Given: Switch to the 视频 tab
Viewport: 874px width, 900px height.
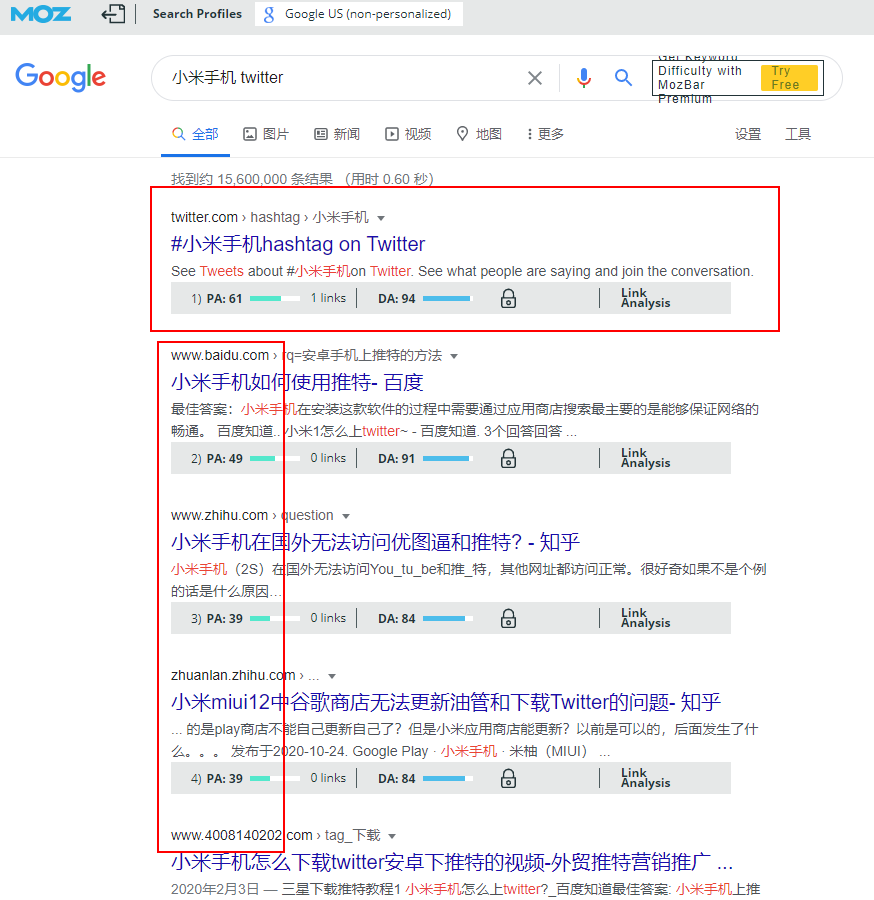Looking at the screenshot, I should pos(408,134).
